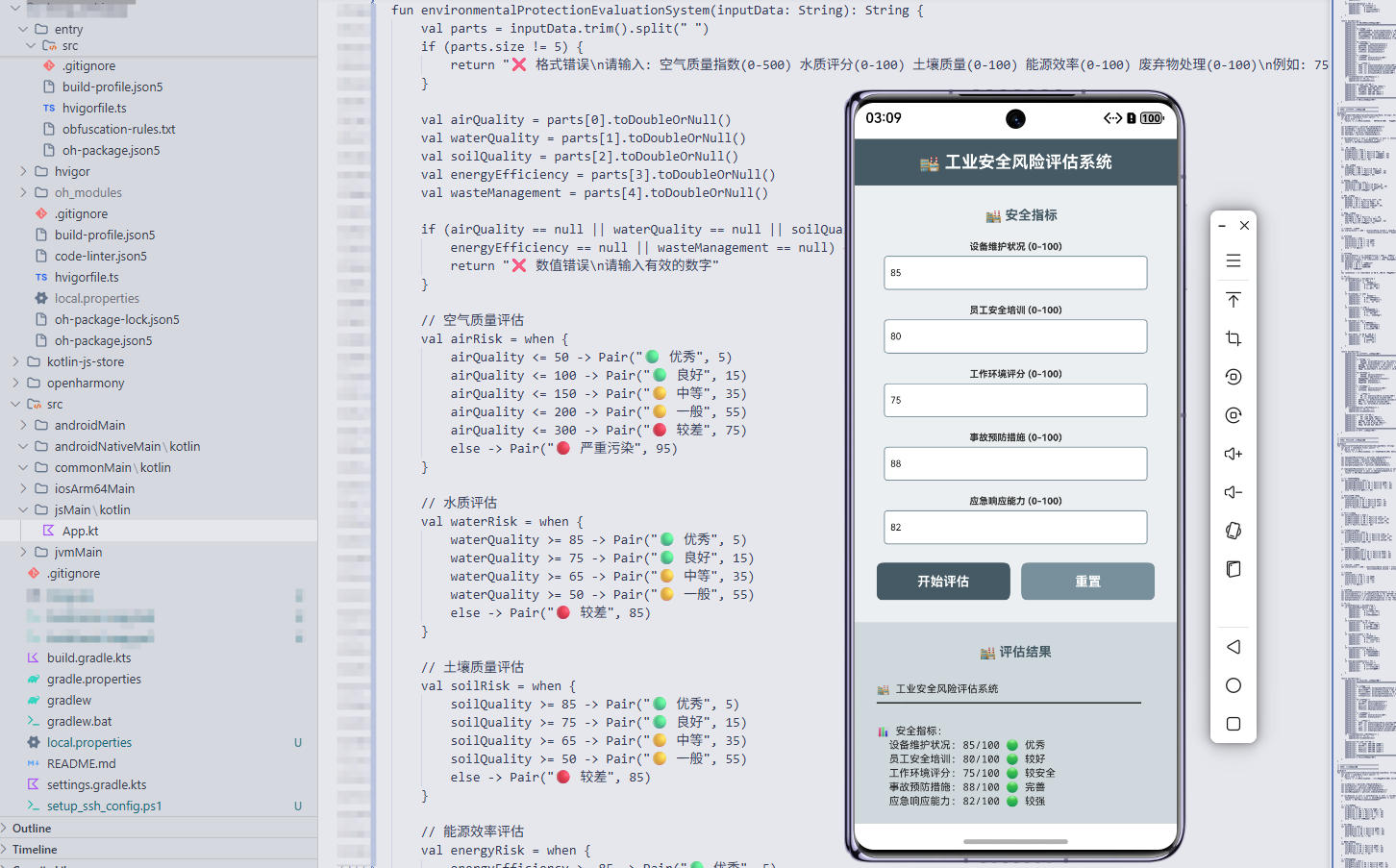Minimize the emulator toolbar panel
This screenshot has height=868, width=1396.
tap(1222, 226)
